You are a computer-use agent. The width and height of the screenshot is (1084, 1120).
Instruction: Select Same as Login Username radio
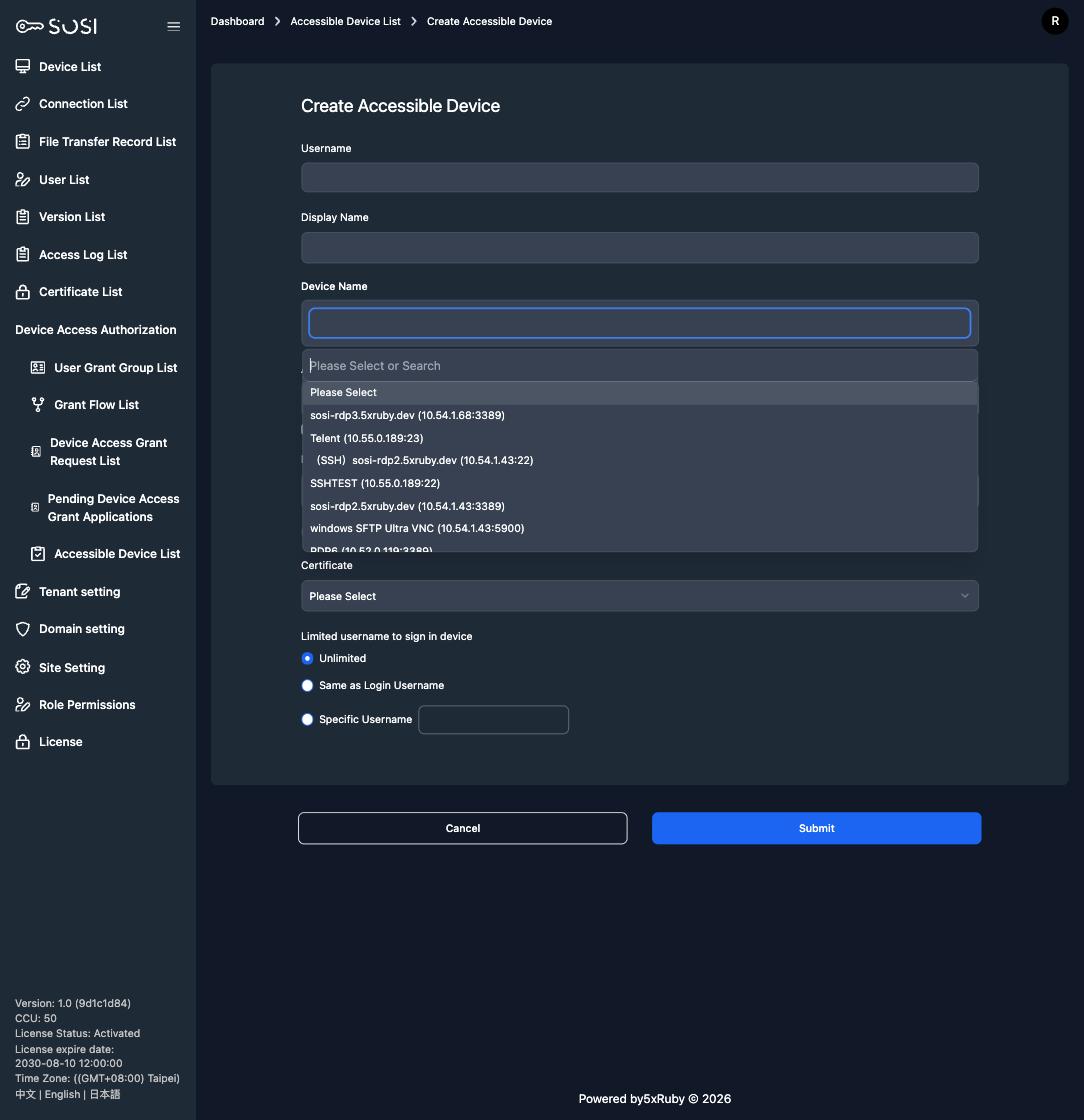(x=307, y=685)
